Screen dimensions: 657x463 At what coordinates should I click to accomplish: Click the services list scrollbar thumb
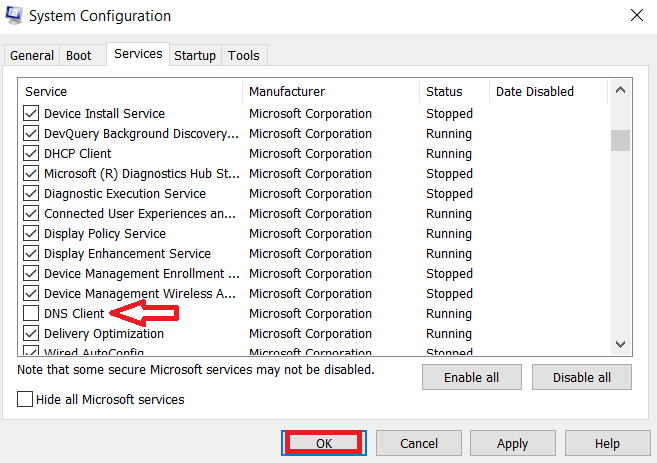point(621,140)
